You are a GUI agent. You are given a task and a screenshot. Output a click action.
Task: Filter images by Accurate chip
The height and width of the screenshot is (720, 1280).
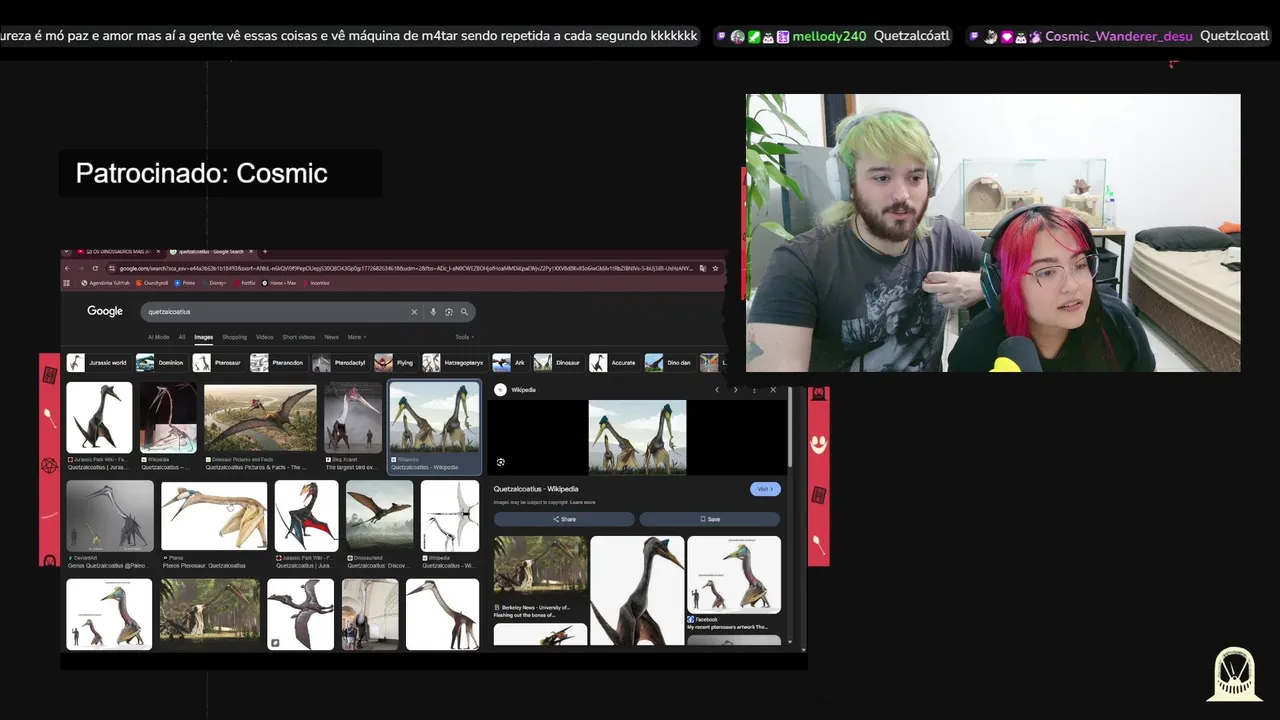tap(613, 363)
